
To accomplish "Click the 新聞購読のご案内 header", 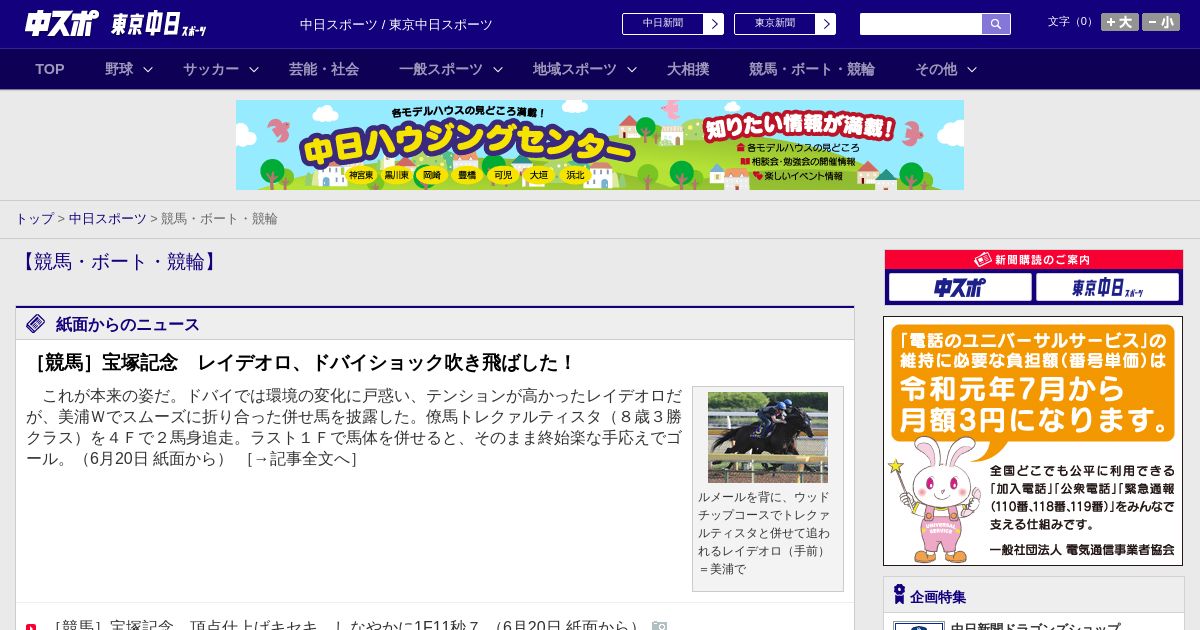I will point(1034,260).
